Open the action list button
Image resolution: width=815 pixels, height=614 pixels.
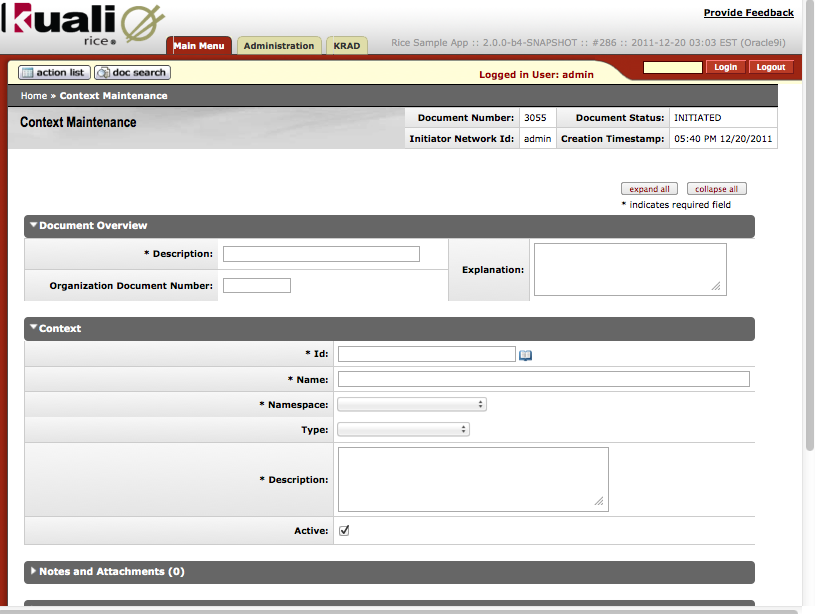[55, 73]
